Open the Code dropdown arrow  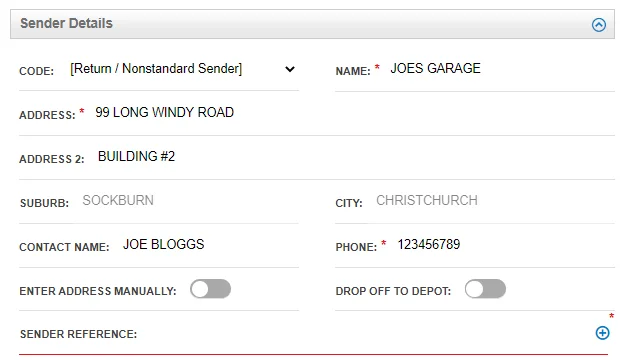(x=290, y=69)
